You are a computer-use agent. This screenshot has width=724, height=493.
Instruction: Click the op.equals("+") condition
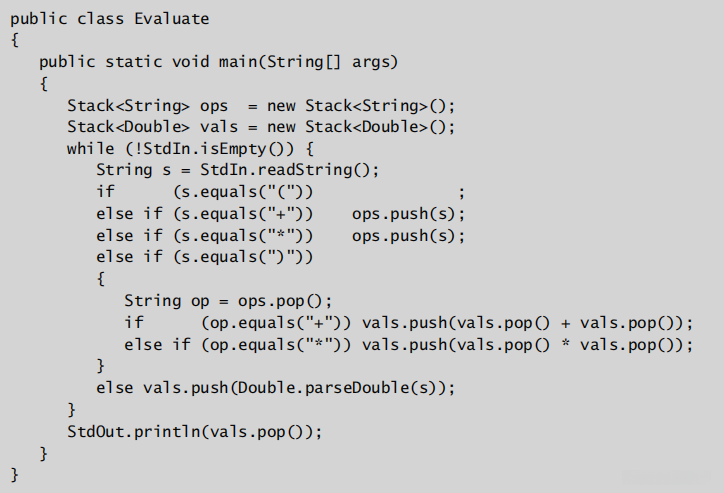pos(276,323)
